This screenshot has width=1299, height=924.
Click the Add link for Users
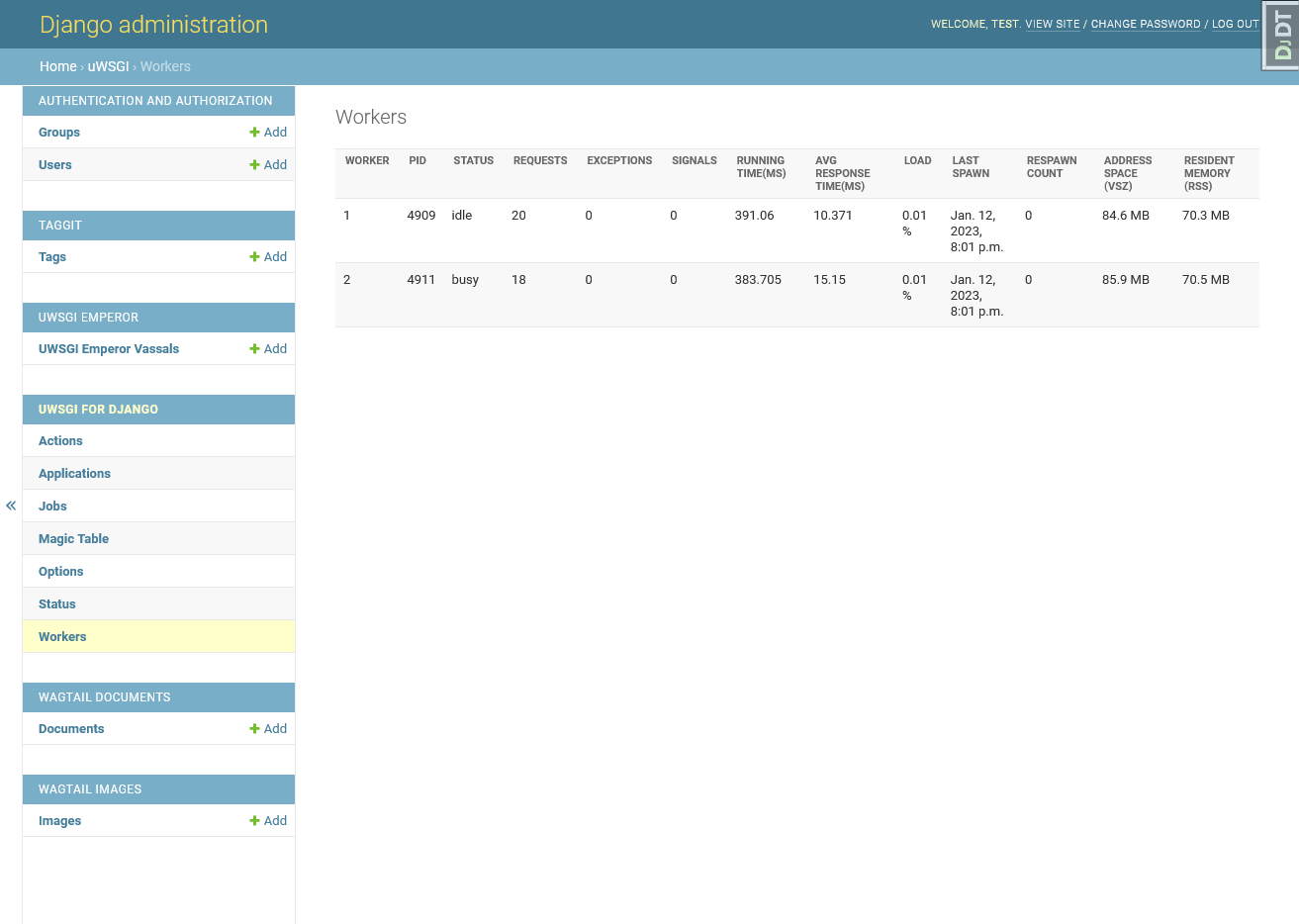click(268, 165)
